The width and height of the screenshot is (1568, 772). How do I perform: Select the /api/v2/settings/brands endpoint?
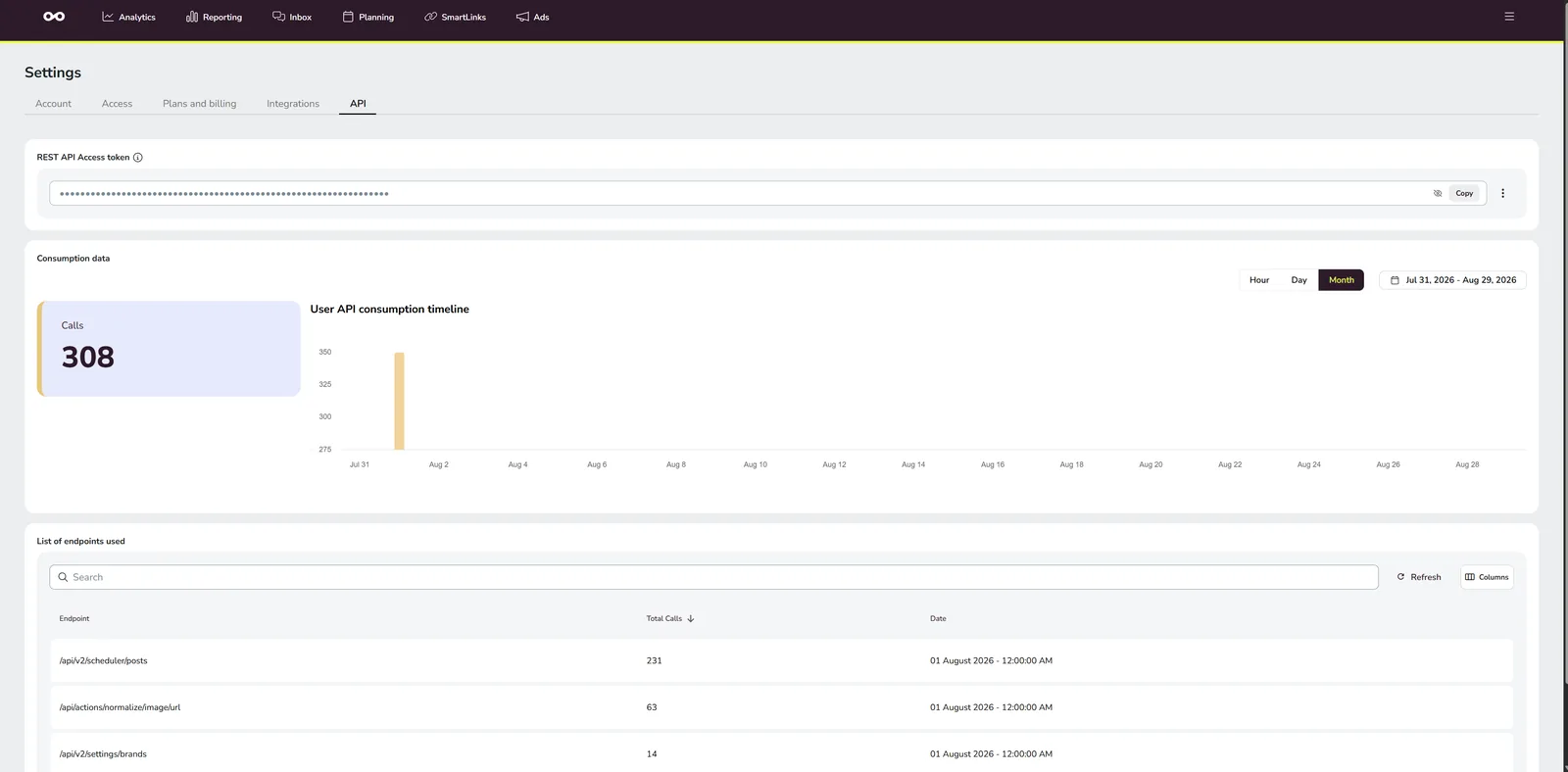click(781, 754)
